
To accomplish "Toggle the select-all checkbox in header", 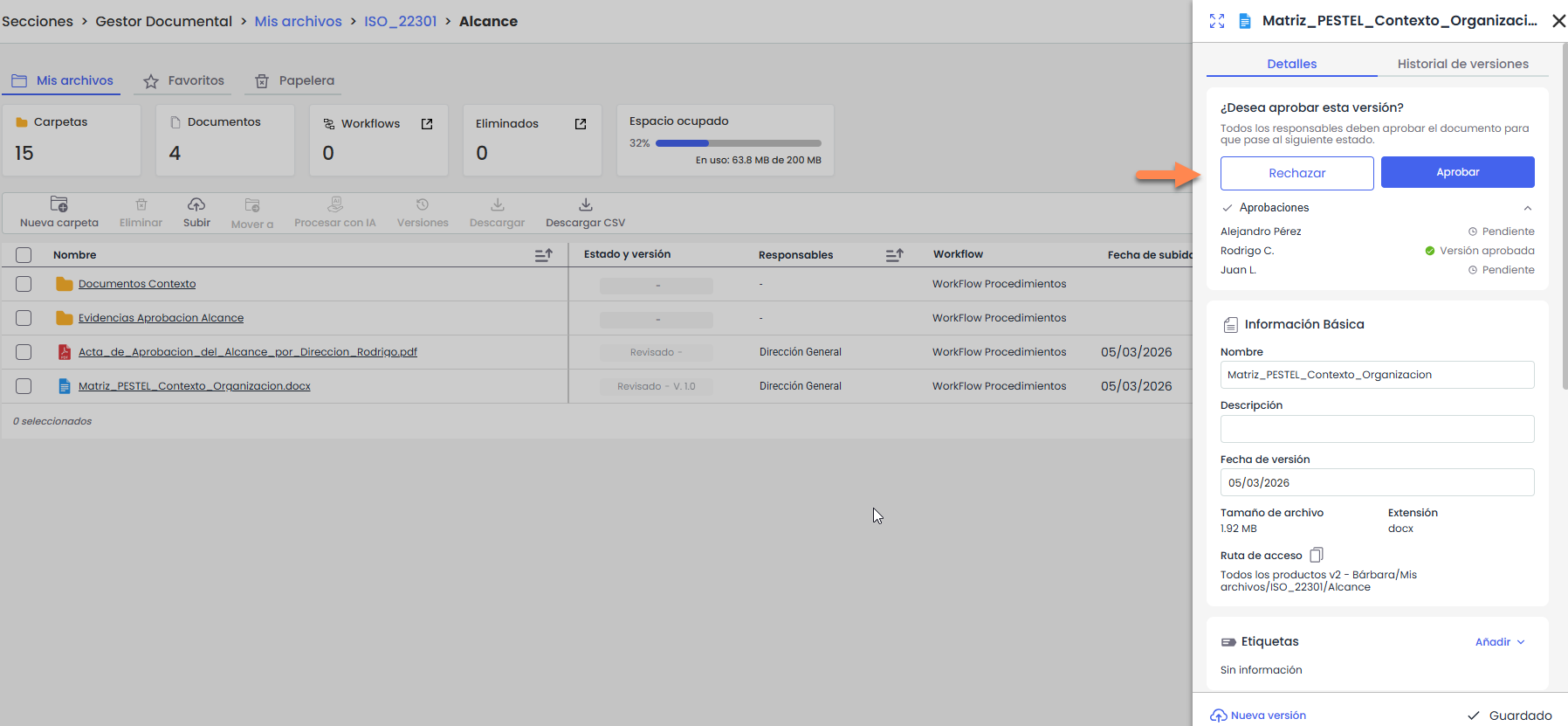I will (x=24, y=255).
